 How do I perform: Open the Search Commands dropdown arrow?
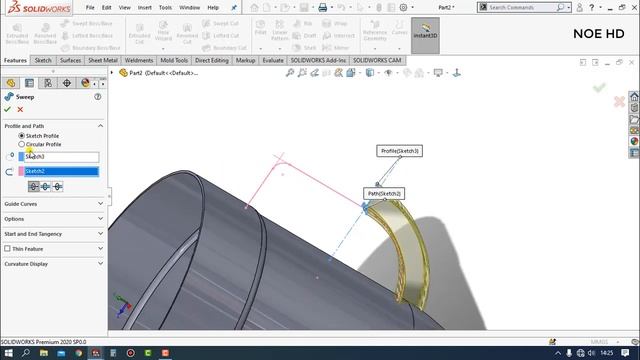click(568, 7)
